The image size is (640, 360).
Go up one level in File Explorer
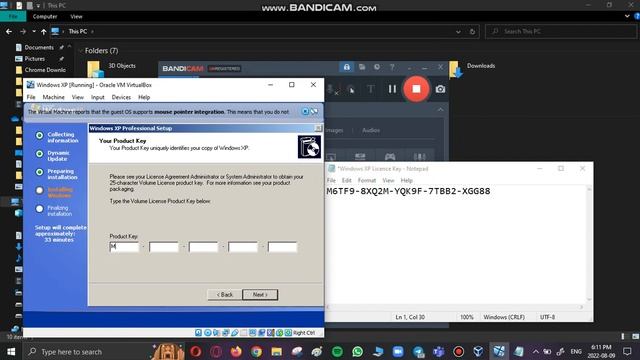tap(44, 31)
